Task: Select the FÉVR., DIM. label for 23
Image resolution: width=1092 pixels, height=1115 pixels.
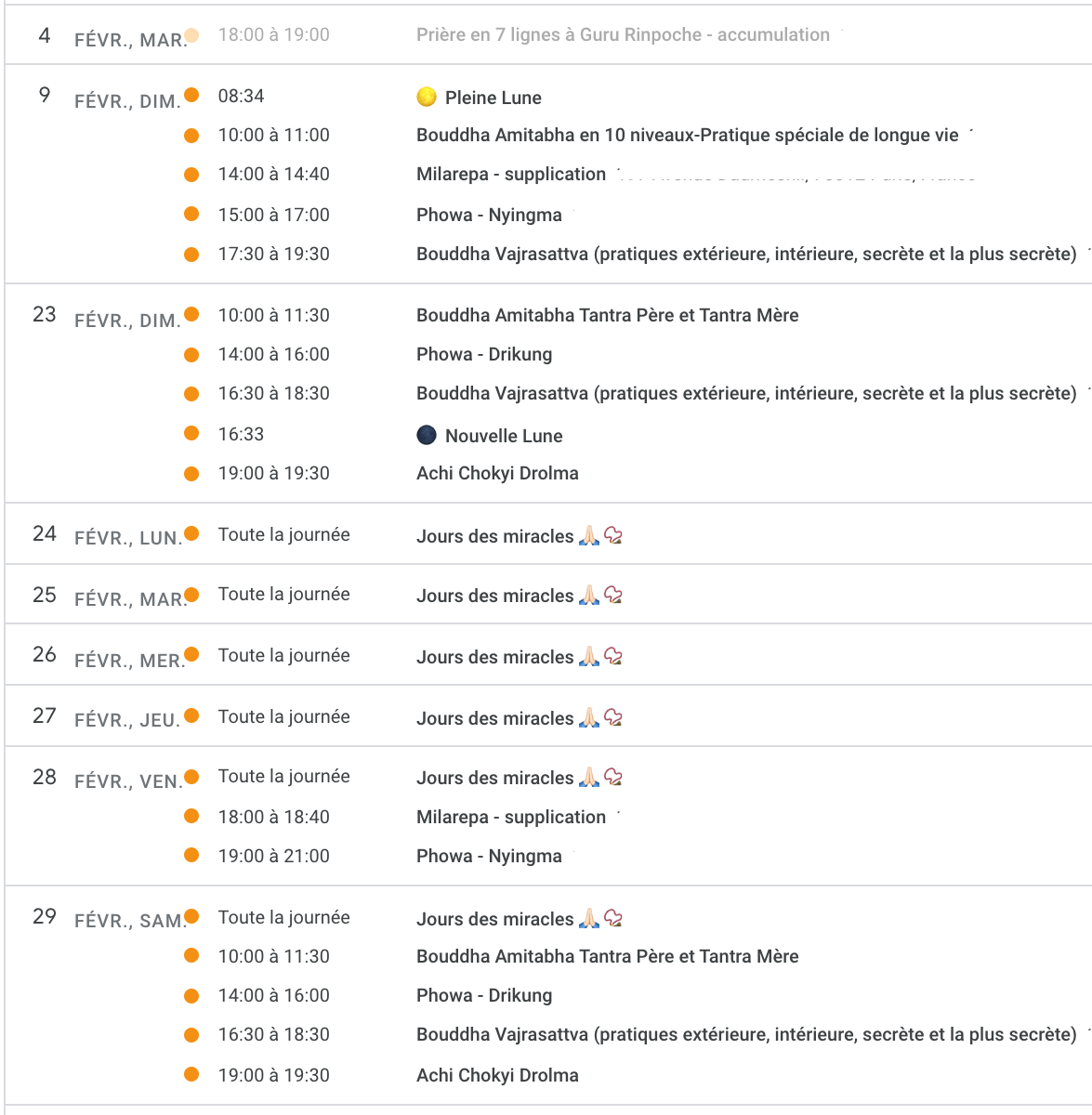Action: coord(127,321)
